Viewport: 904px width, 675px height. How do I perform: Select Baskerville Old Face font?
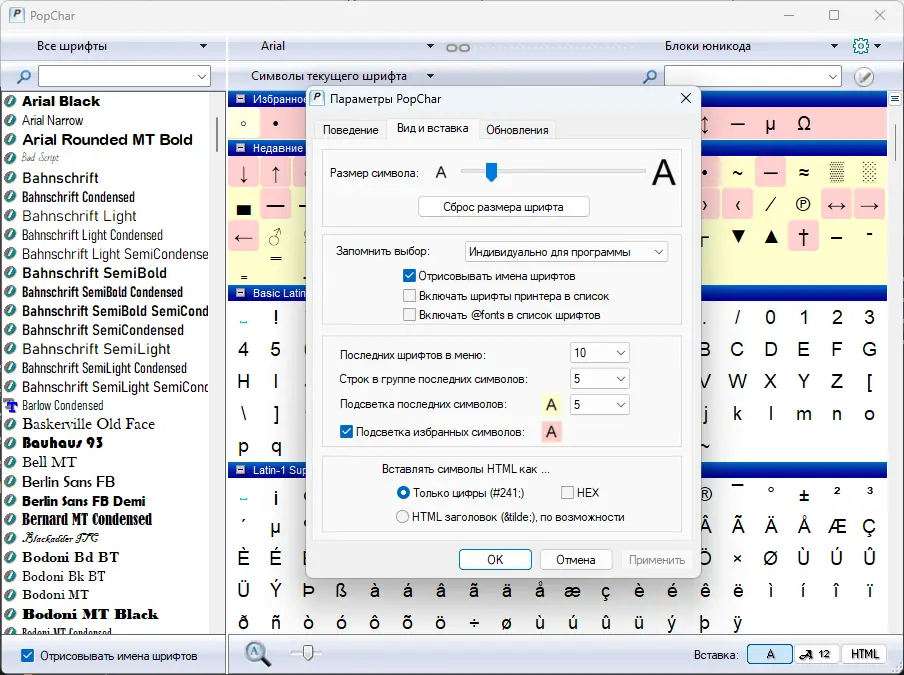tap(88, 424)
